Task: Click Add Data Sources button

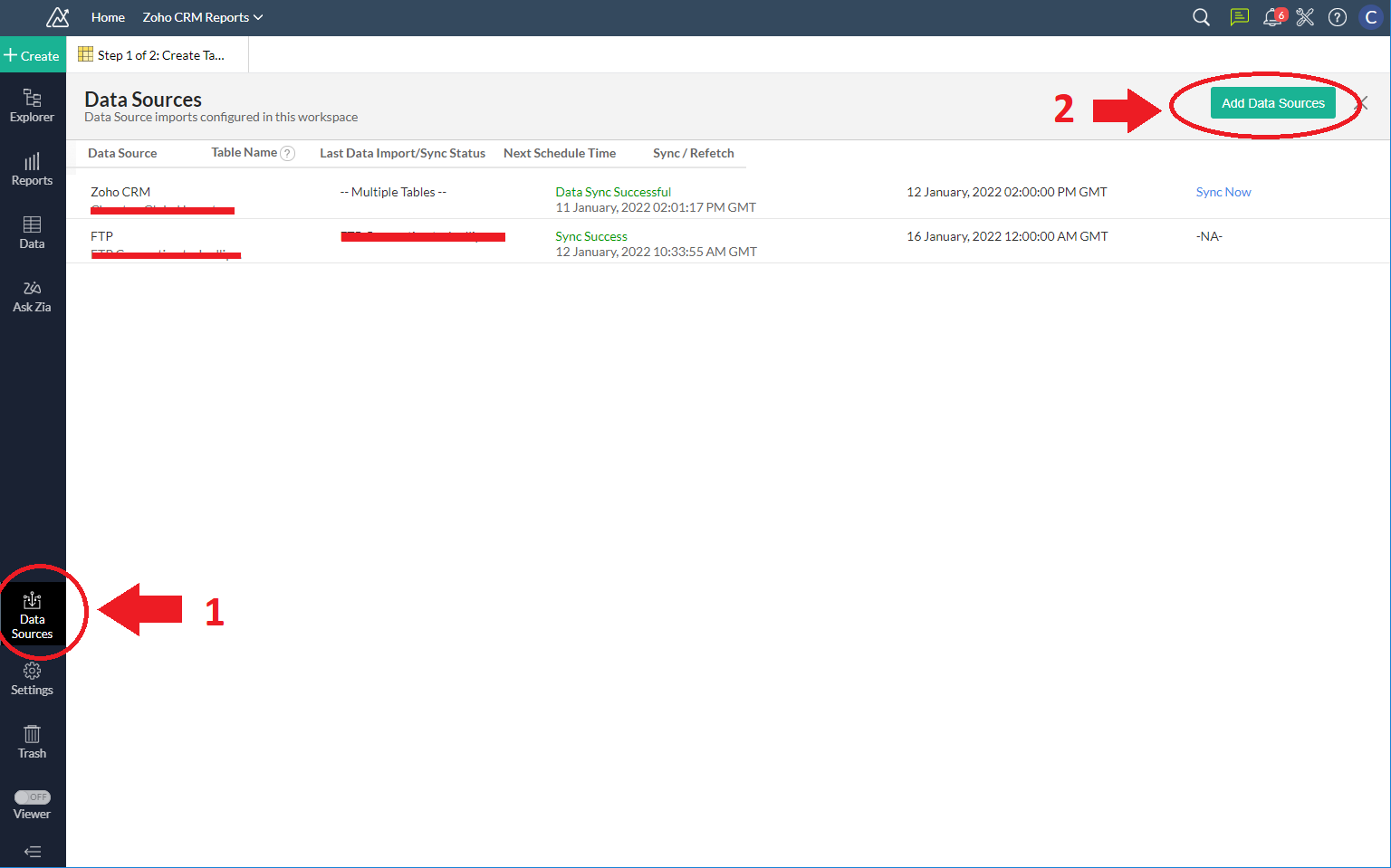Action: 1272,103
